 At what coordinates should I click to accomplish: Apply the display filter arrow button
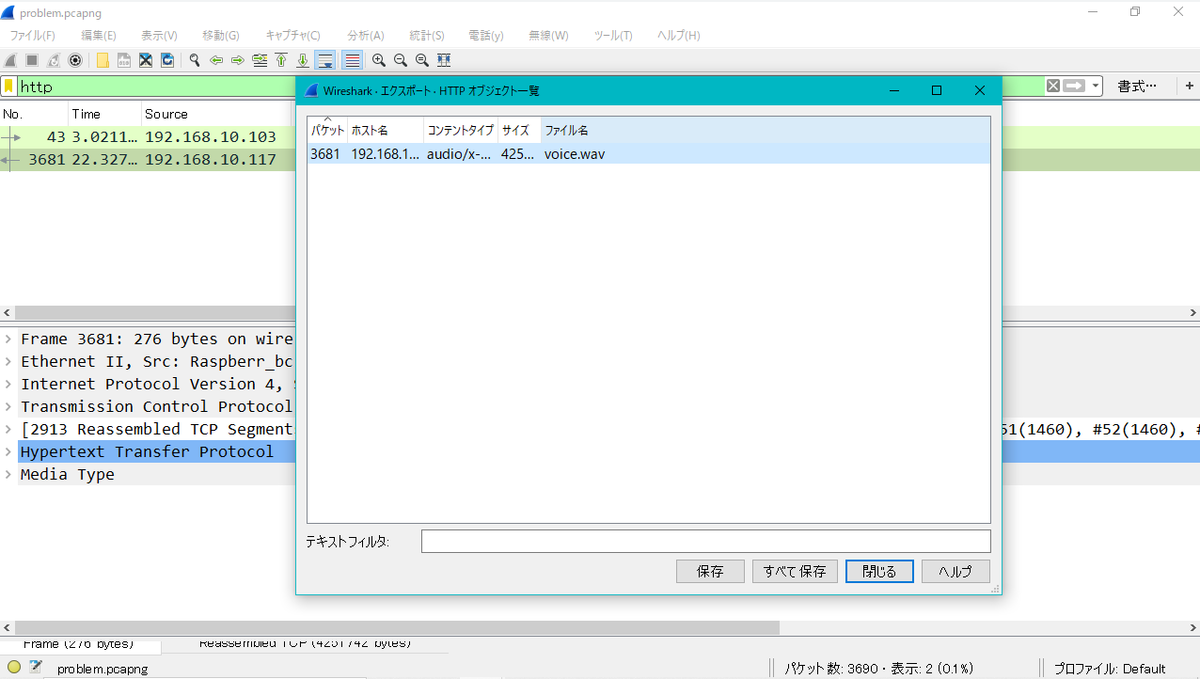1074,86
